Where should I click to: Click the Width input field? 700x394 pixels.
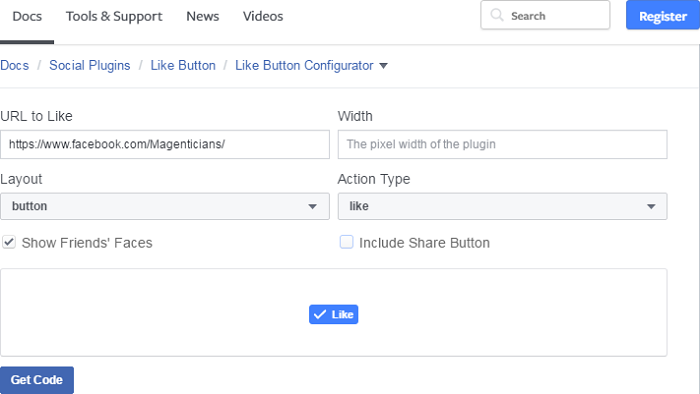pyautogui.click(x=502, y=145)
